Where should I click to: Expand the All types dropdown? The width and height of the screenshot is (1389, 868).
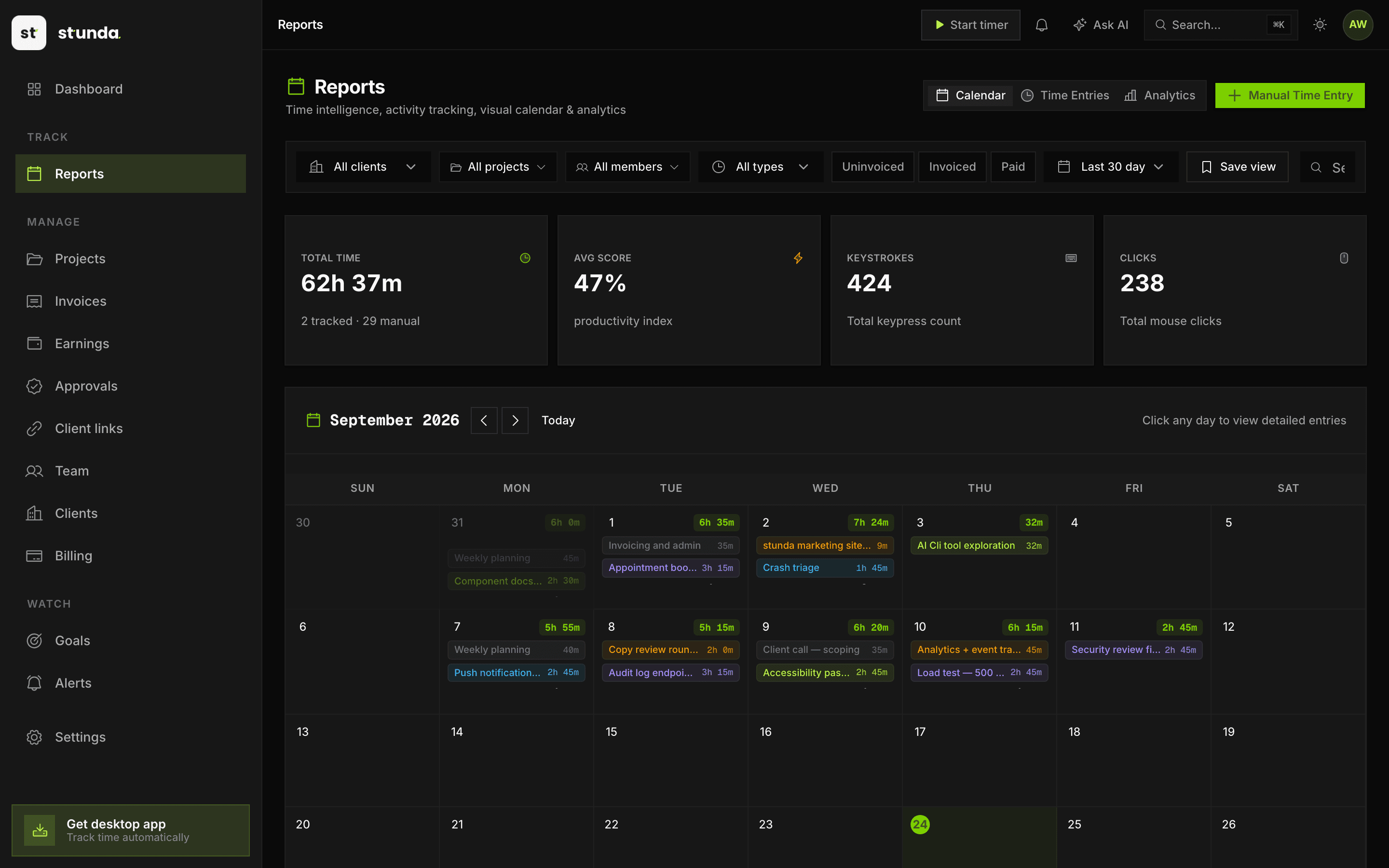tap(761, 167)
